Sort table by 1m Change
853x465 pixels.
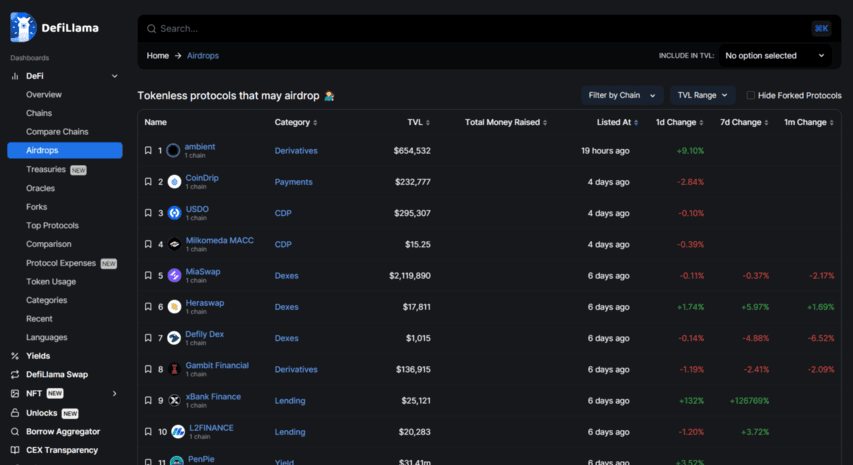808,122
